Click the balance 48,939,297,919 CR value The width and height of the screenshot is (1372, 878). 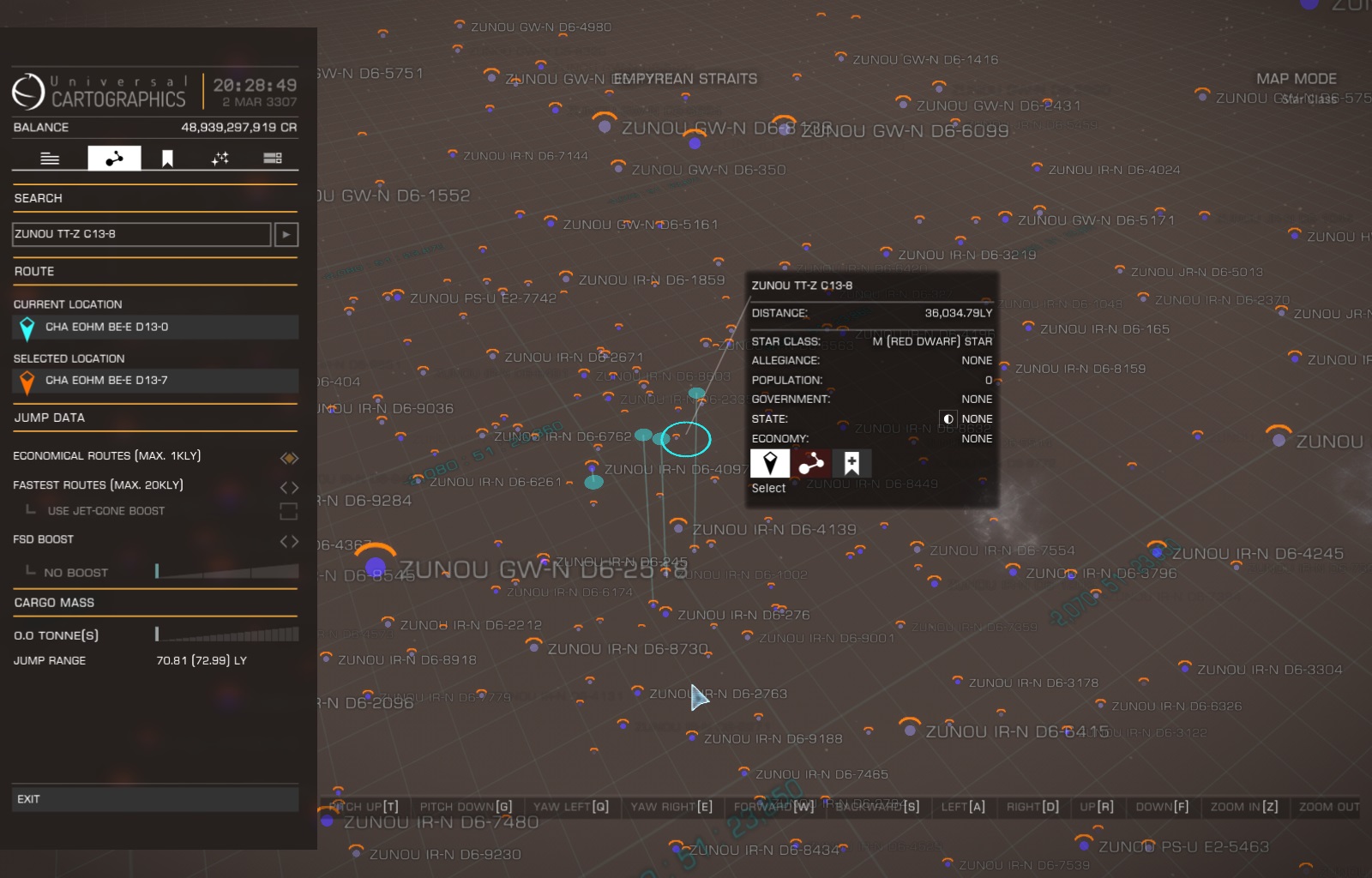click(x=239, y=127)
